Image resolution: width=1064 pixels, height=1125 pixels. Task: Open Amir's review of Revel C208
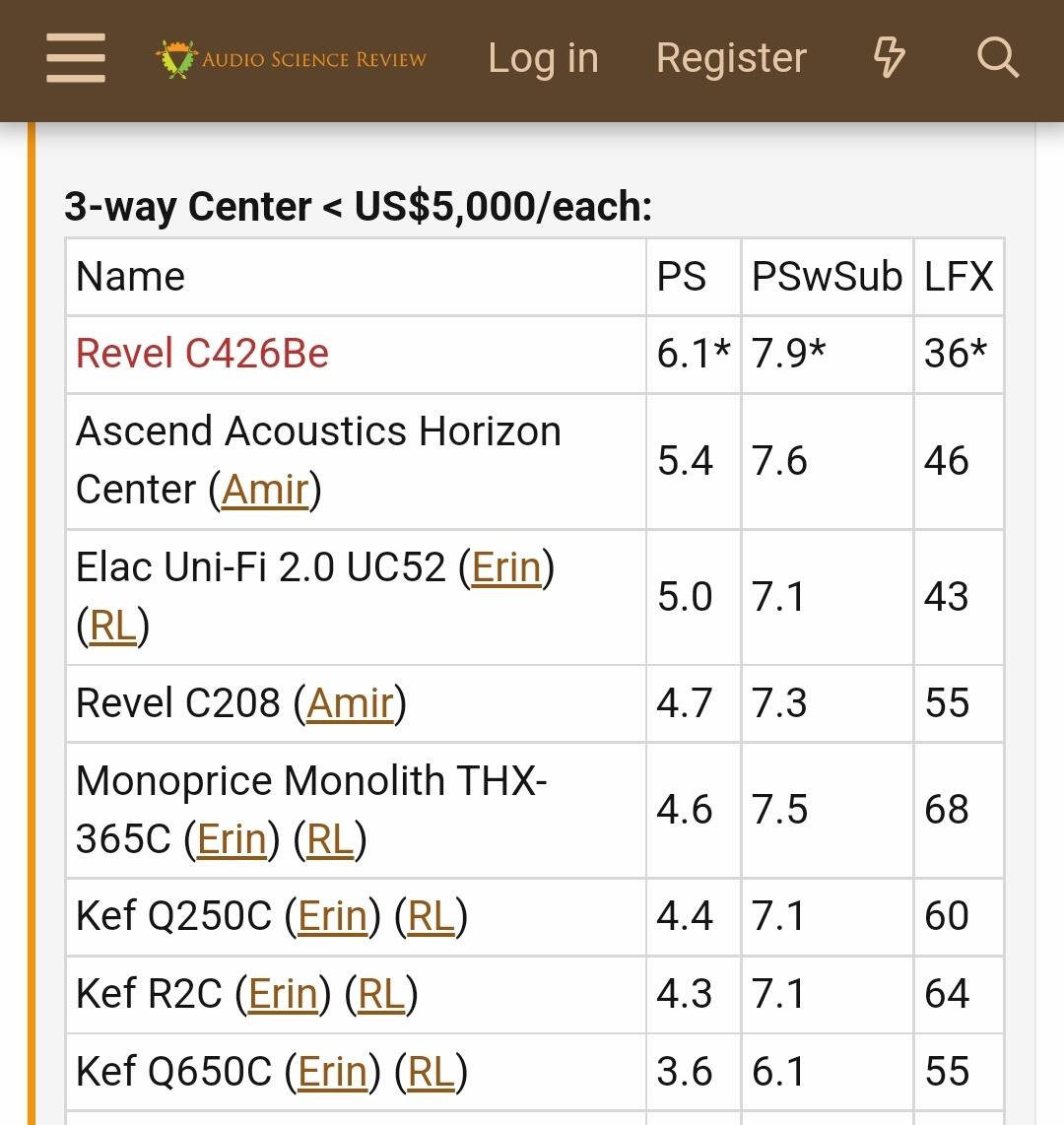pyautogui.click(x=350, y=703)
